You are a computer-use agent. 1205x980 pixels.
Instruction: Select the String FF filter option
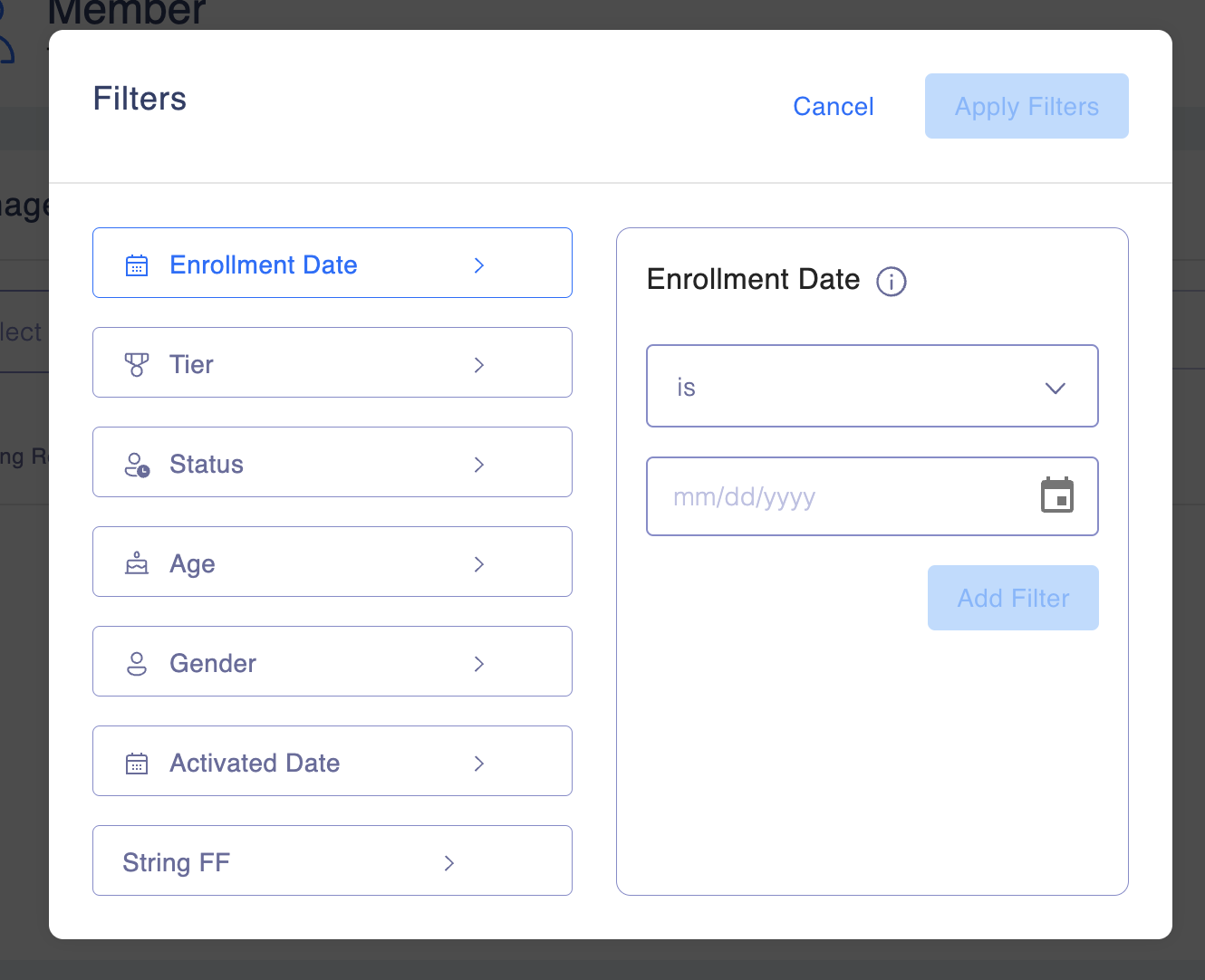pyautogui.click(x=332, y=860)
